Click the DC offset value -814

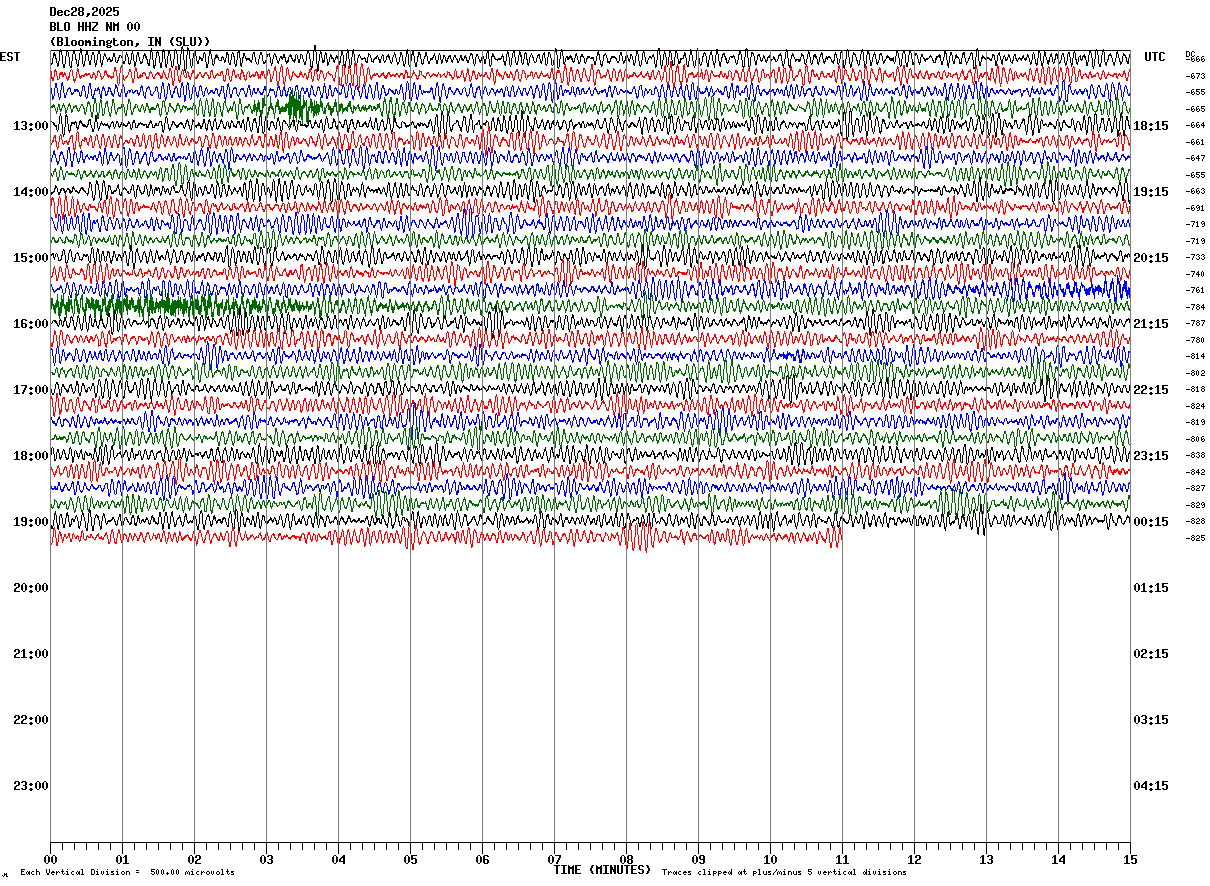click(x=1195, y=356)
